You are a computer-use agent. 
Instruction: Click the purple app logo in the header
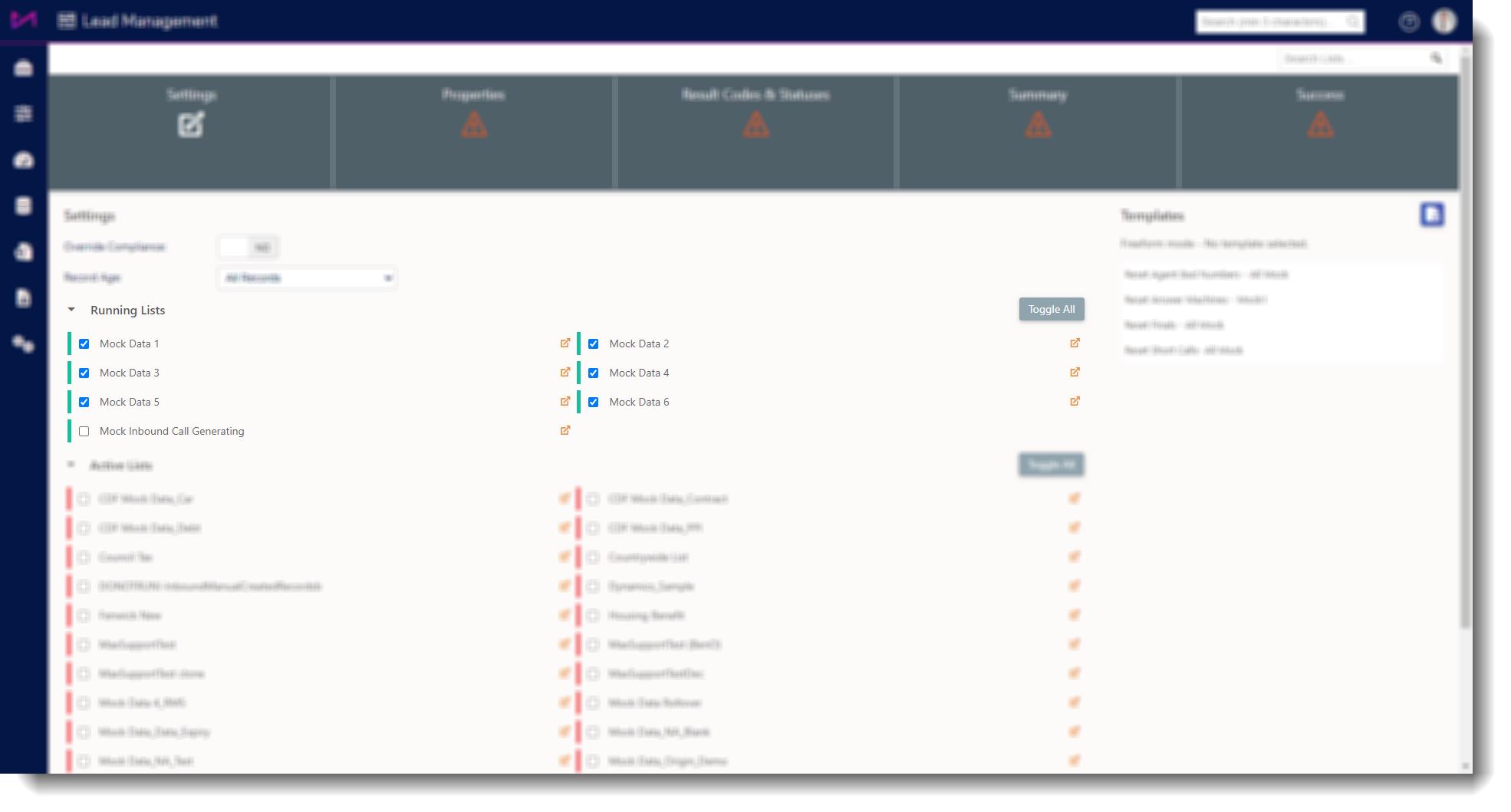(24, 20)
